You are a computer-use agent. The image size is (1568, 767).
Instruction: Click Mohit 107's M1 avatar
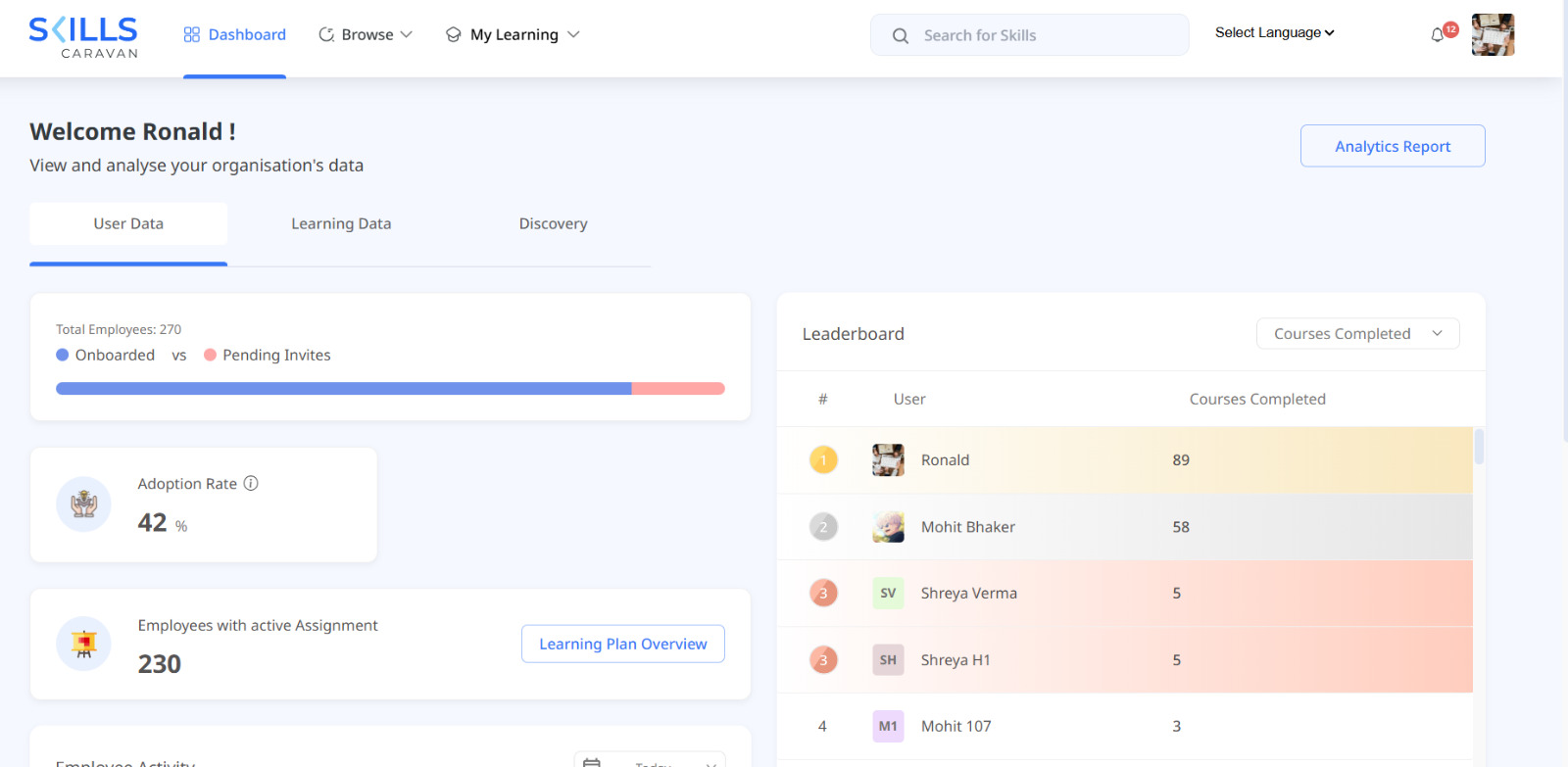888,726
